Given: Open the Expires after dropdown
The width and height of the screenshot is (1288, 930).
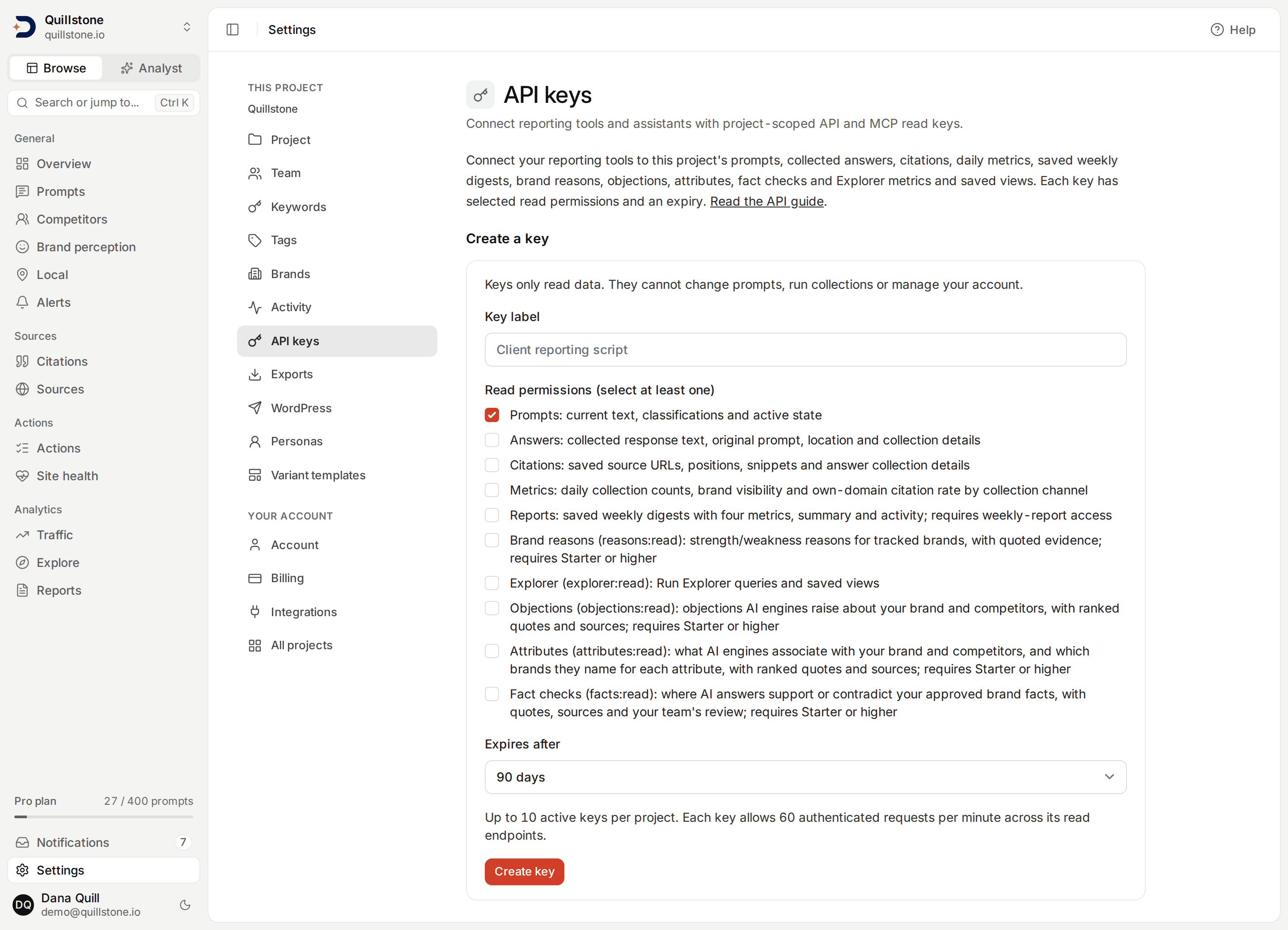Looking at the screenshot, I should coord(805,777).
